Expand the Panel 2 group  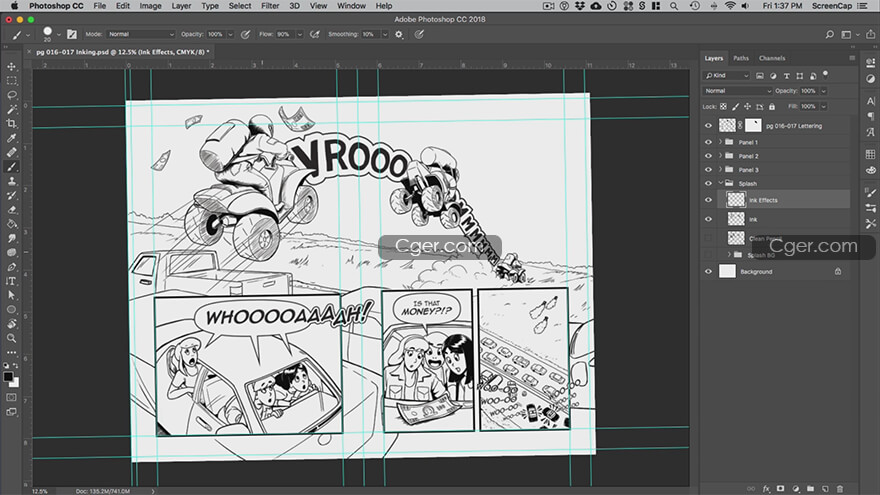pyautogui.click(x=721, y=156)
